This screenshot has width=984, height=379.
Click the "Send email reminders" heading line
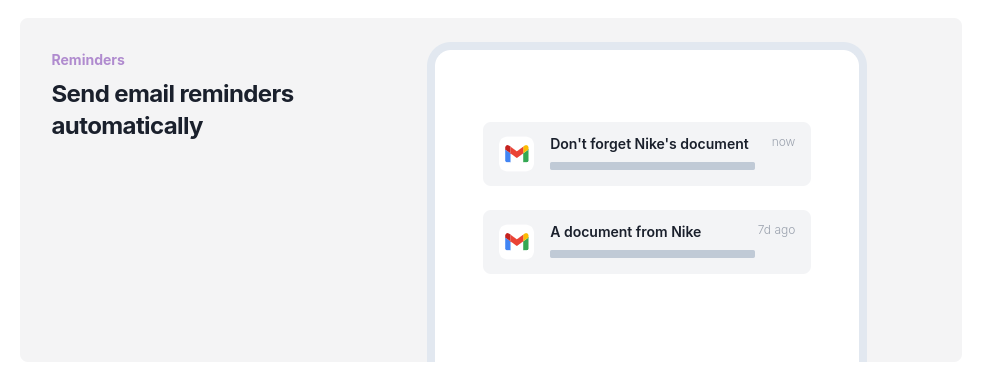(x=173, y=94)
